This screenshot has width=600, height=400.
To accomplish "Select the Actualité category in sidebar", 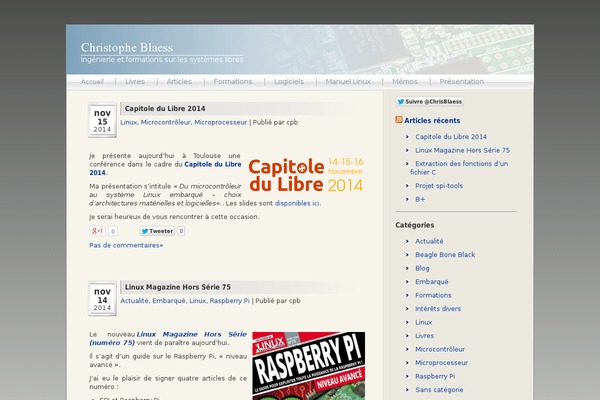I will coord(429,241).
